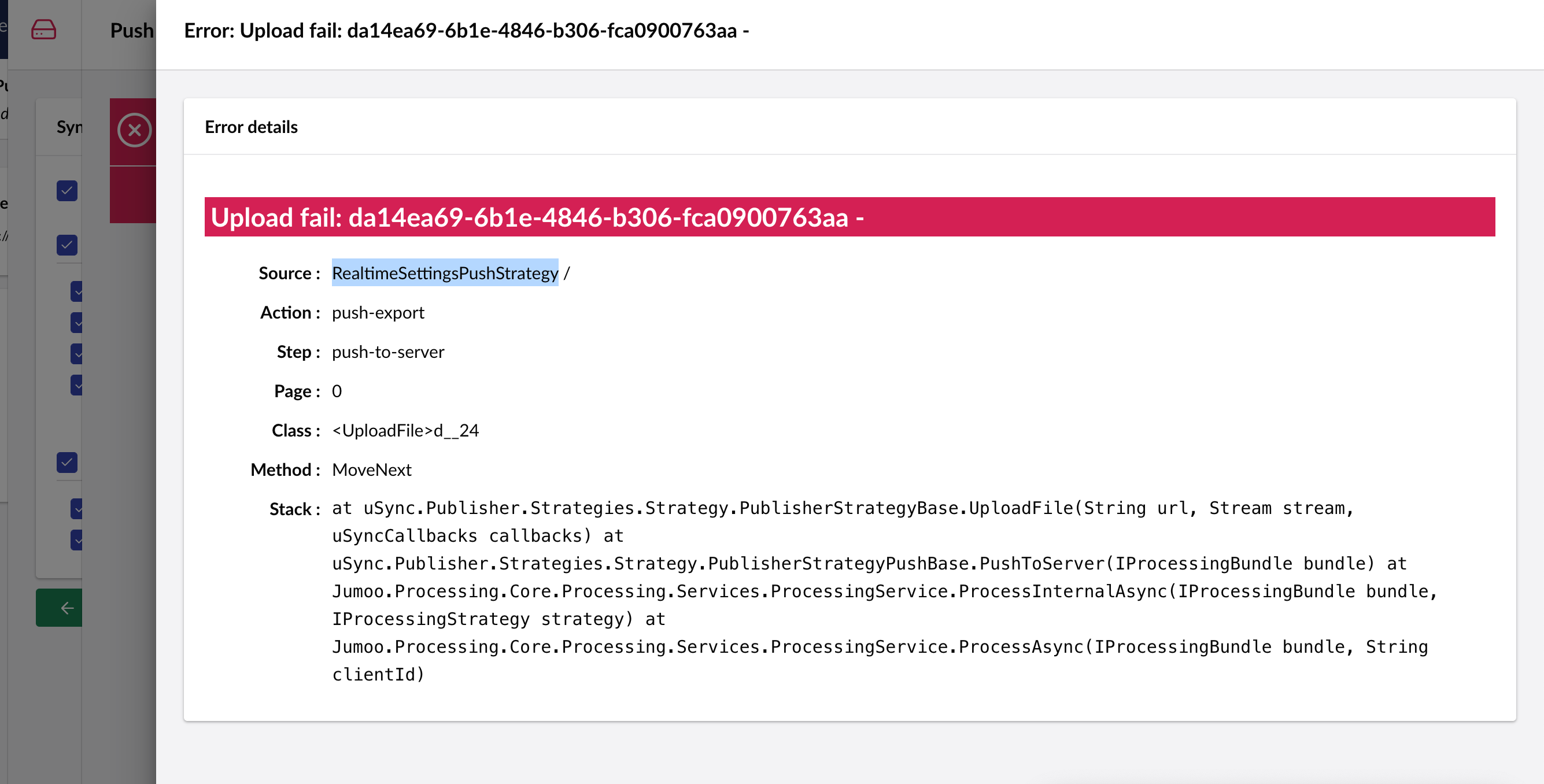Toggle the second indented sub-item checkbox

77,323
